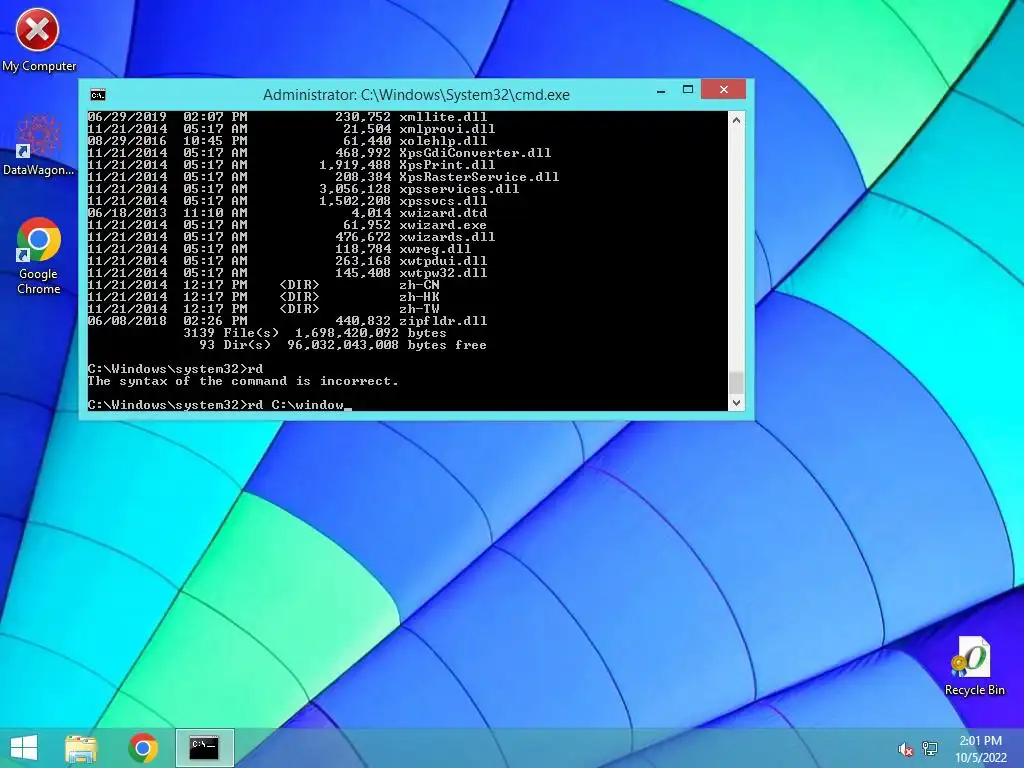Click the xmllite.dll listing line
This screenshot has height=768, width=1024.
tap(287, 117)
